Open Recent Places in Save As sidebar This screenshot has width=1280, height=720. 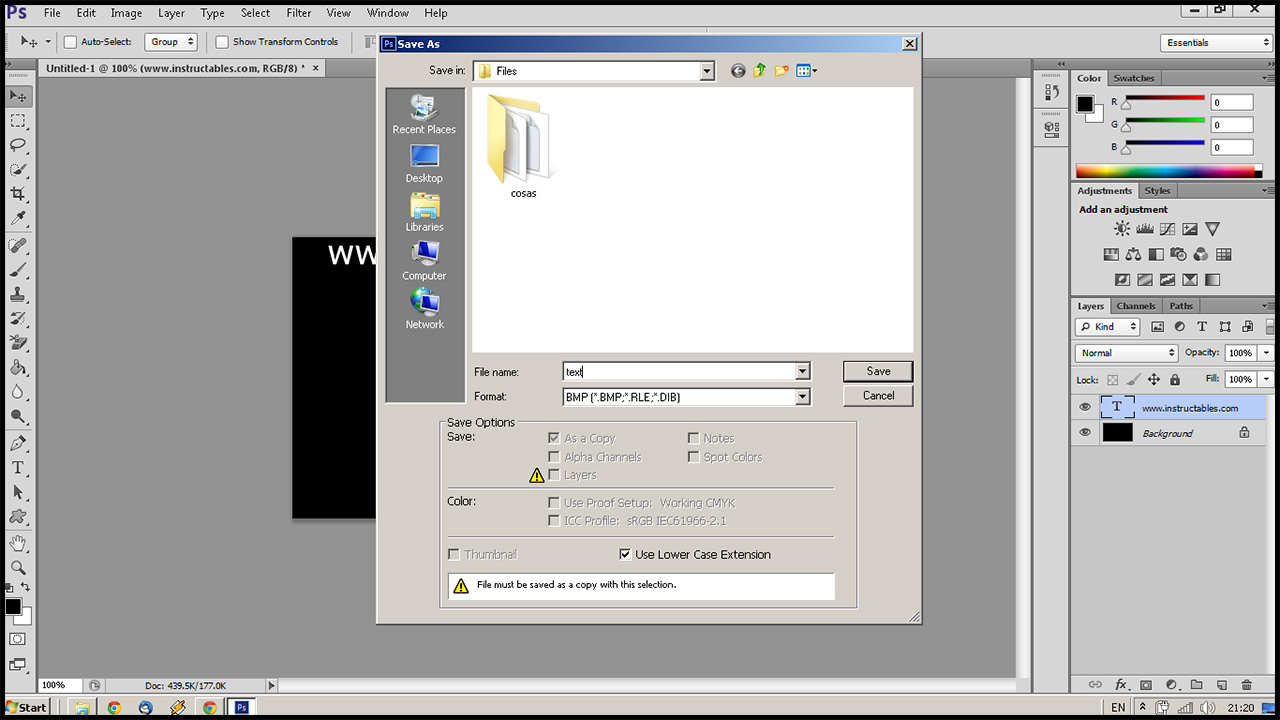click(x=424, y=116)
